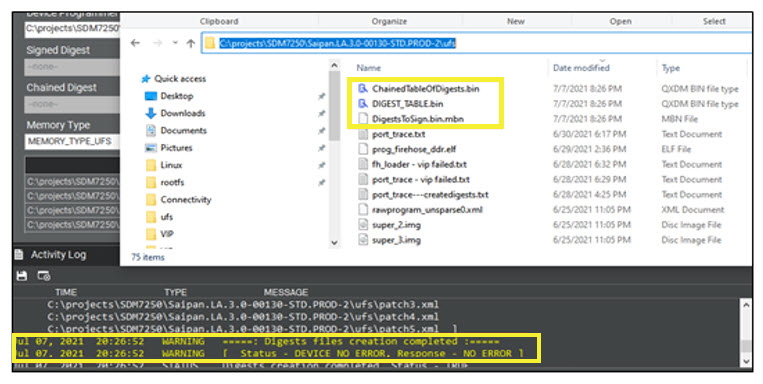Go up one folder level arrow
This screenshot has width=763, height=384.
(191, 43)
